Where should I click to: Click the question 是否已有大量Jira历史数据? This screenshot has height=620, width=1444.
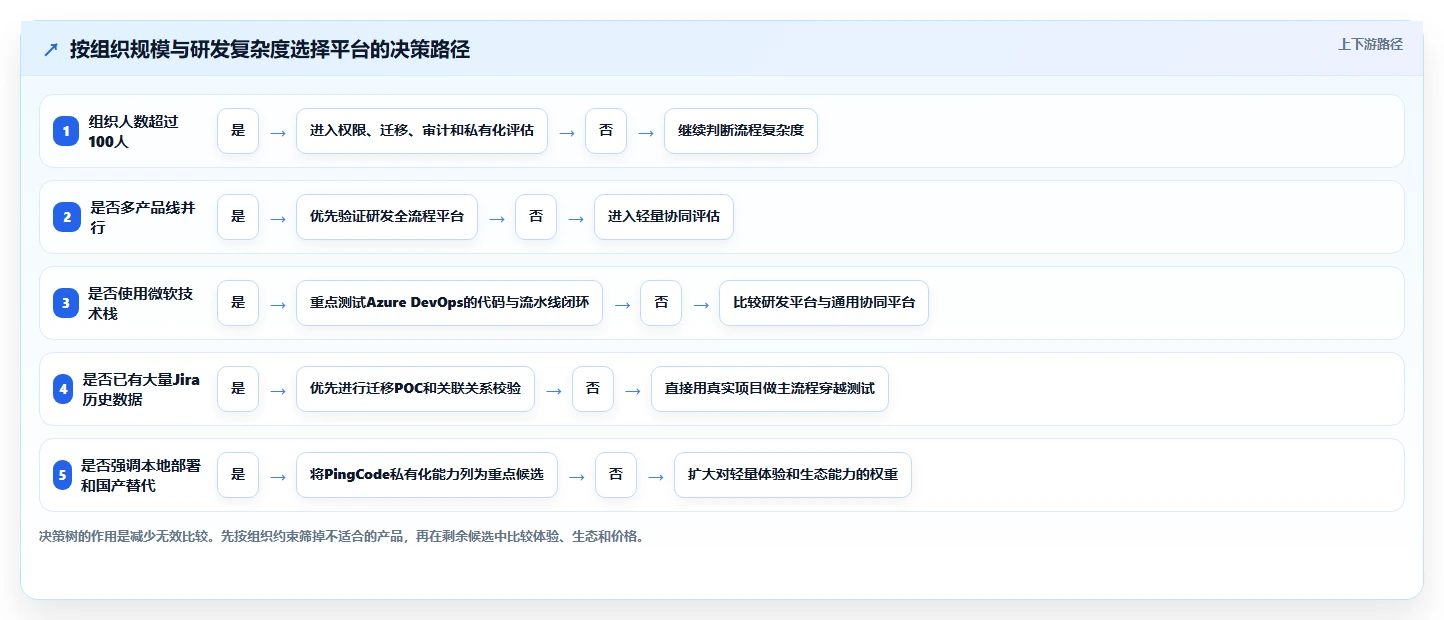pos(142,389)
